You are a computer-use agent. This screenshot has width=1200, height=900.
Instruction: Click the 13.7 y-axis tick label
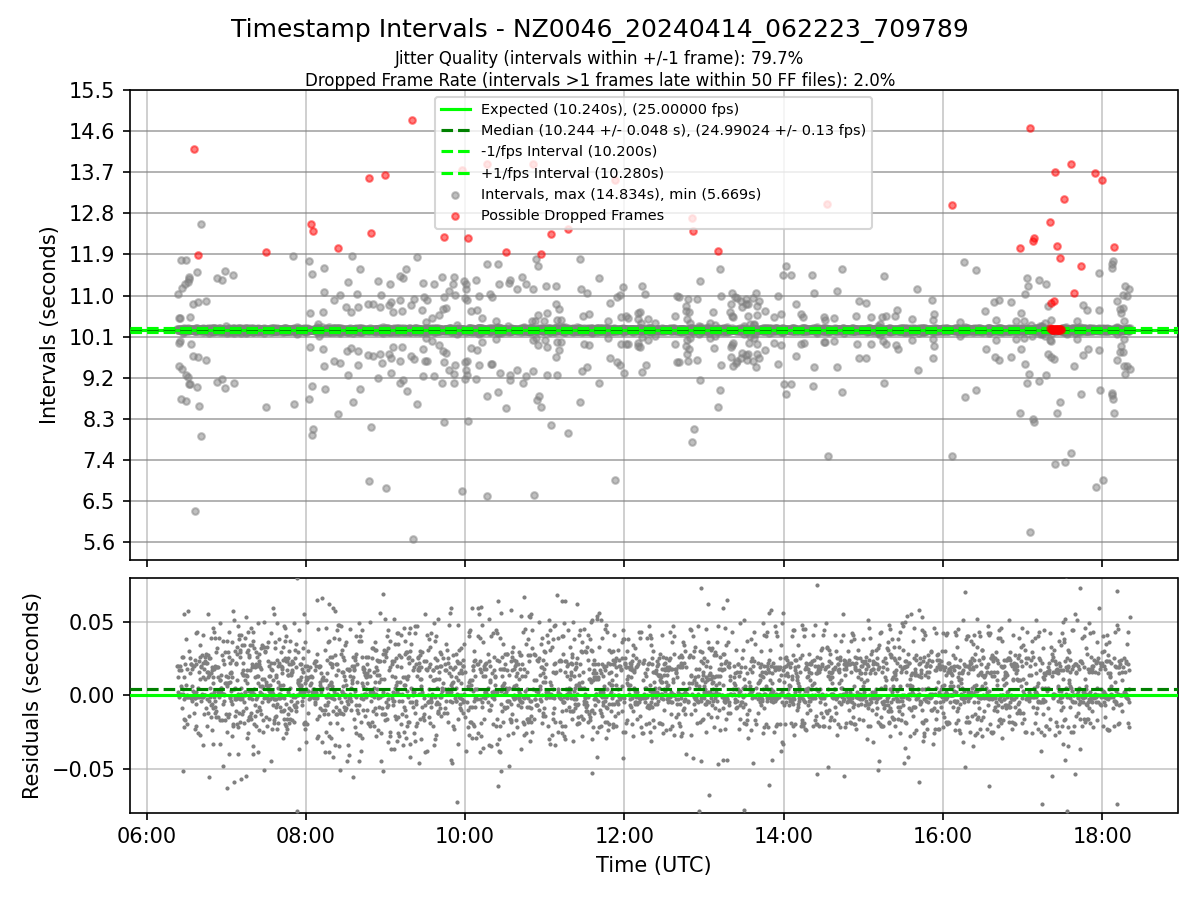[x=94, y=172]
